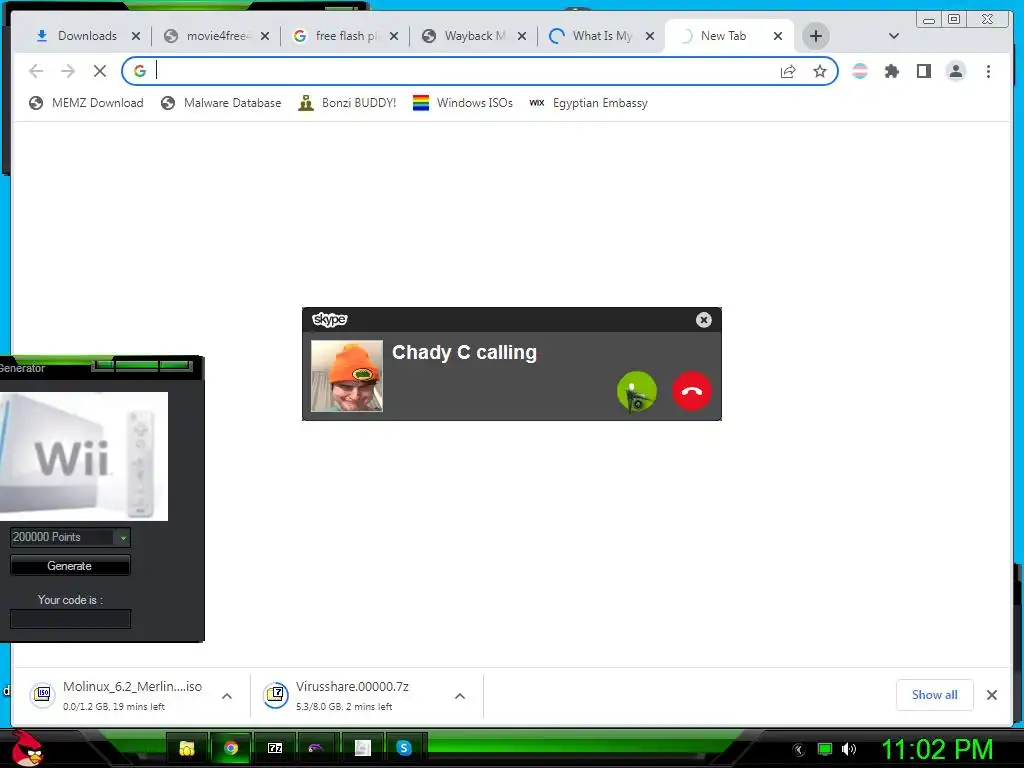This screenshot has height=768, width=1024.
Task: Open the MEMZ Download bookmark
Action: (86, 103)
